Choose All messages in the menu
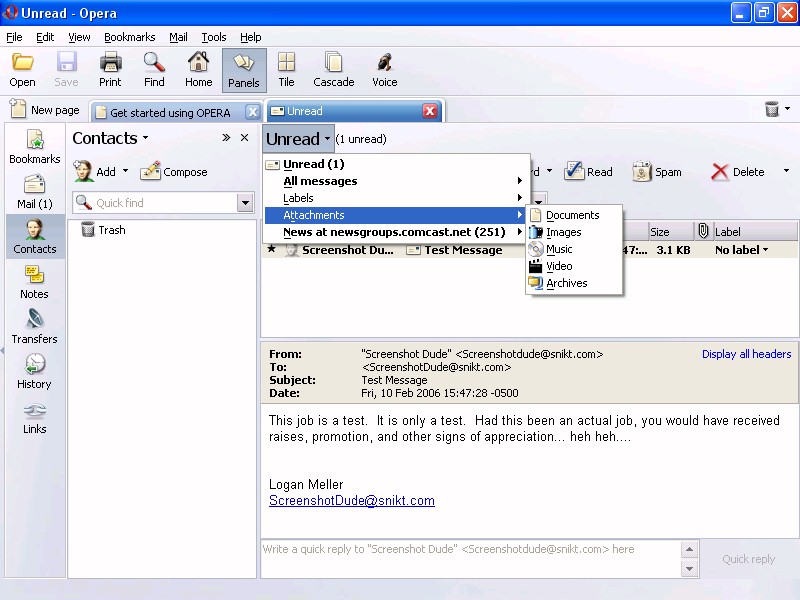The image size is (800, 600). tap(320, 181)
